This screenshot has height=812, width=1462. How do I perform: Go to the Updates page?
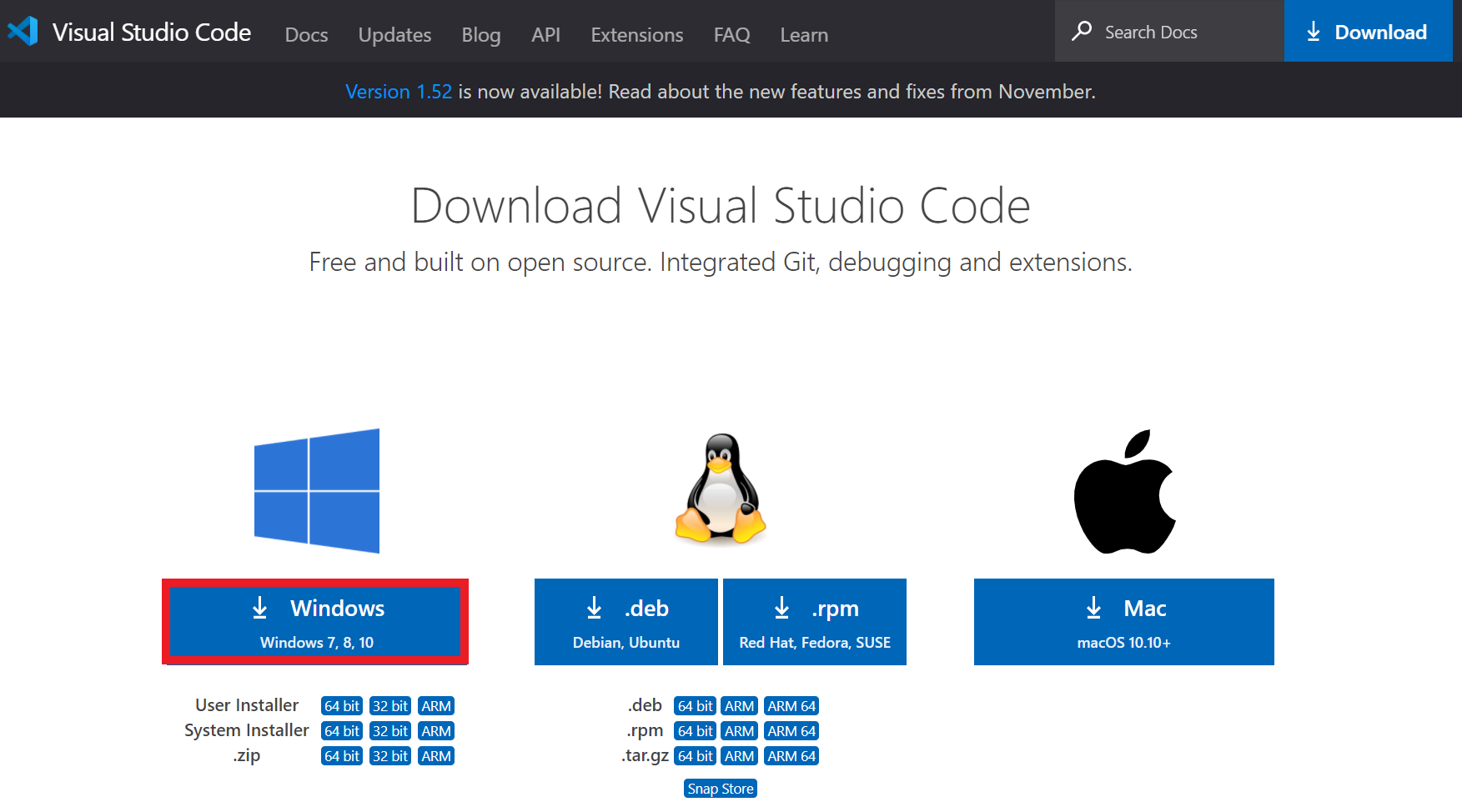tap(394, 35)
